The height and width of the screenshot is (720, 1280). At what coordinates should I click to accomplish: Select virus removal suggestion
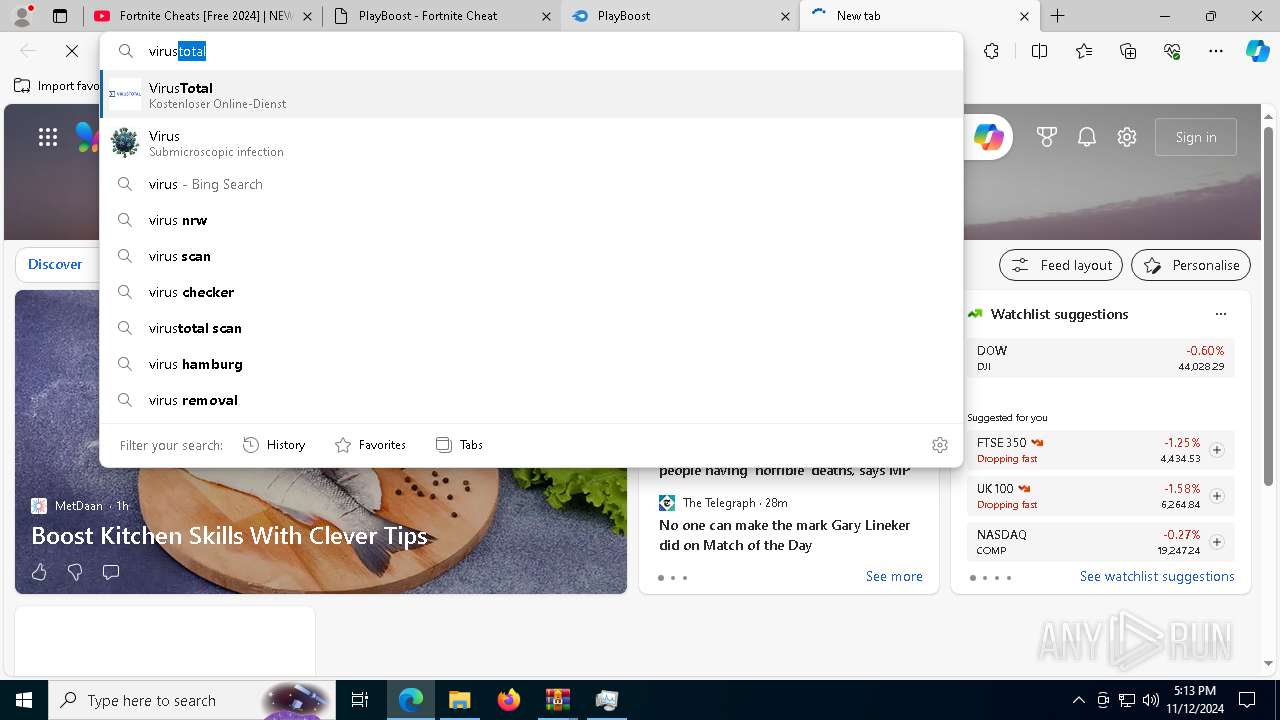(532, 400)
